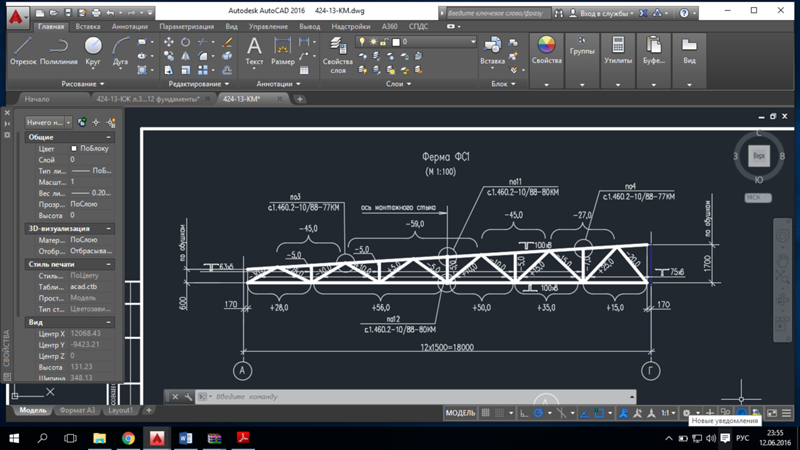The height and width of the screenshot is (450, 800).
Task: Click the command line input field
Action: (300, 397)
